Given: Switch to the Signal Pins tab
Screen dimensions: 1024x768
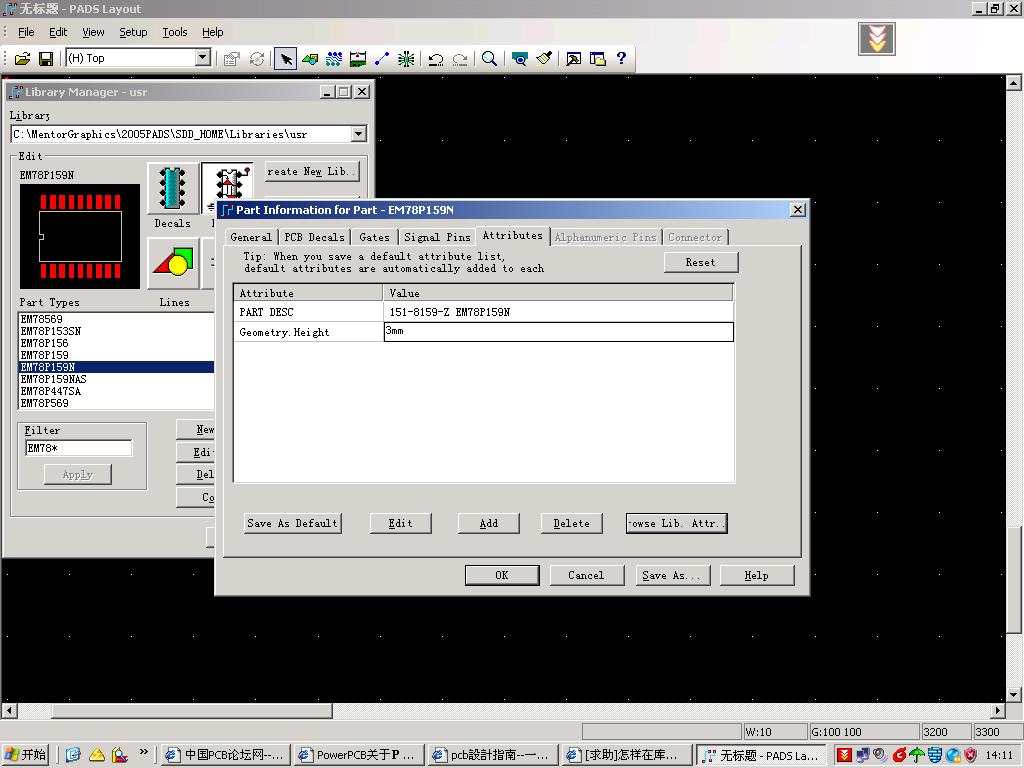Looking at the screenshot, I should (x=437, y=238).
